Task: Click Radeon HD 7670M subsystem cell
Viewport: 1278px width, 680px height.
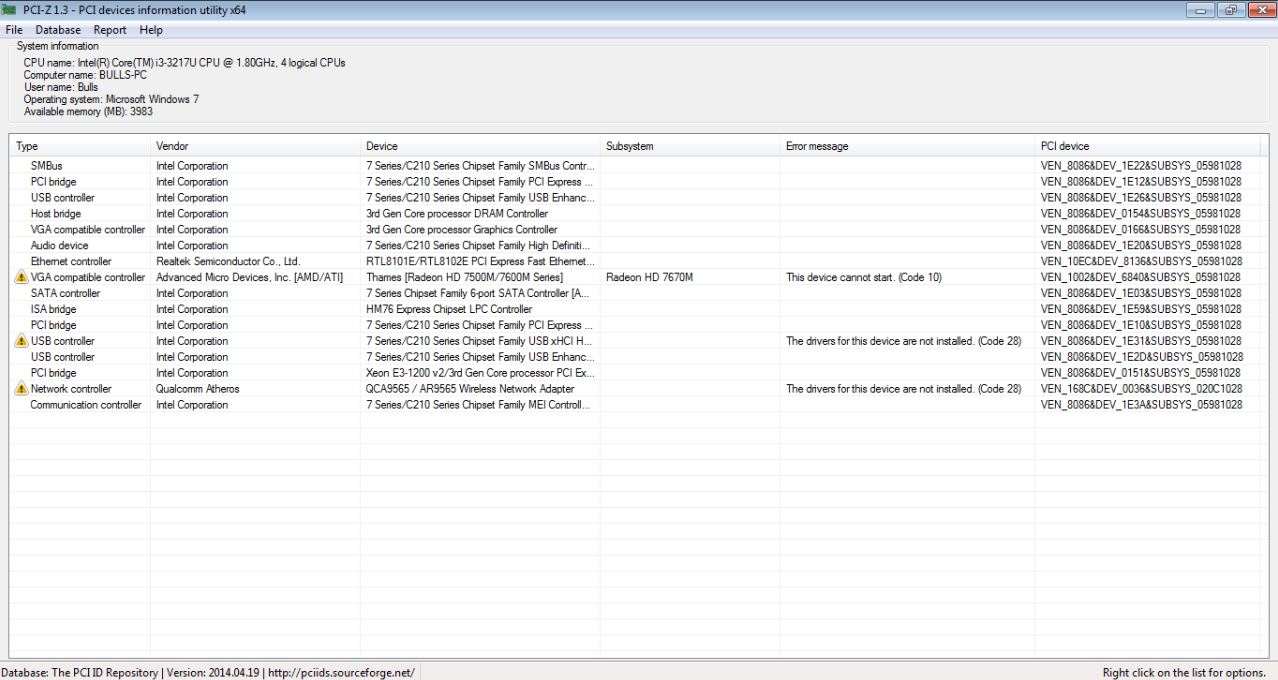Action: (x=649, y=277)
